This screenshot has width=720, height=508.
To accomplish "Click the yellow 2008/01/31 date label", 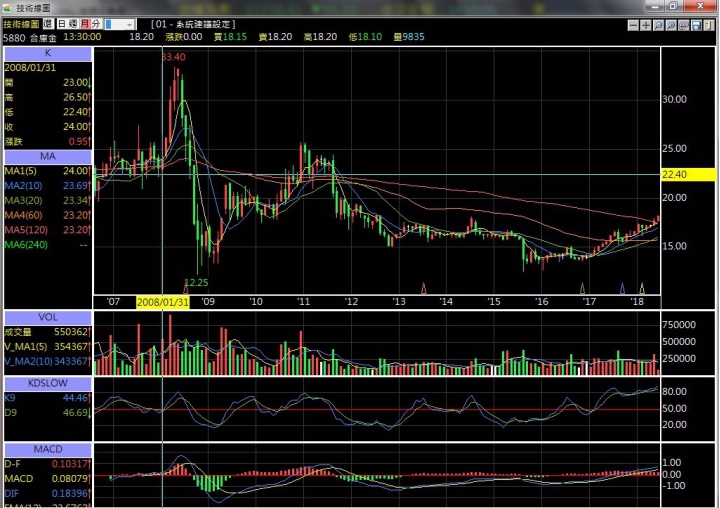I will click(163, 302).
